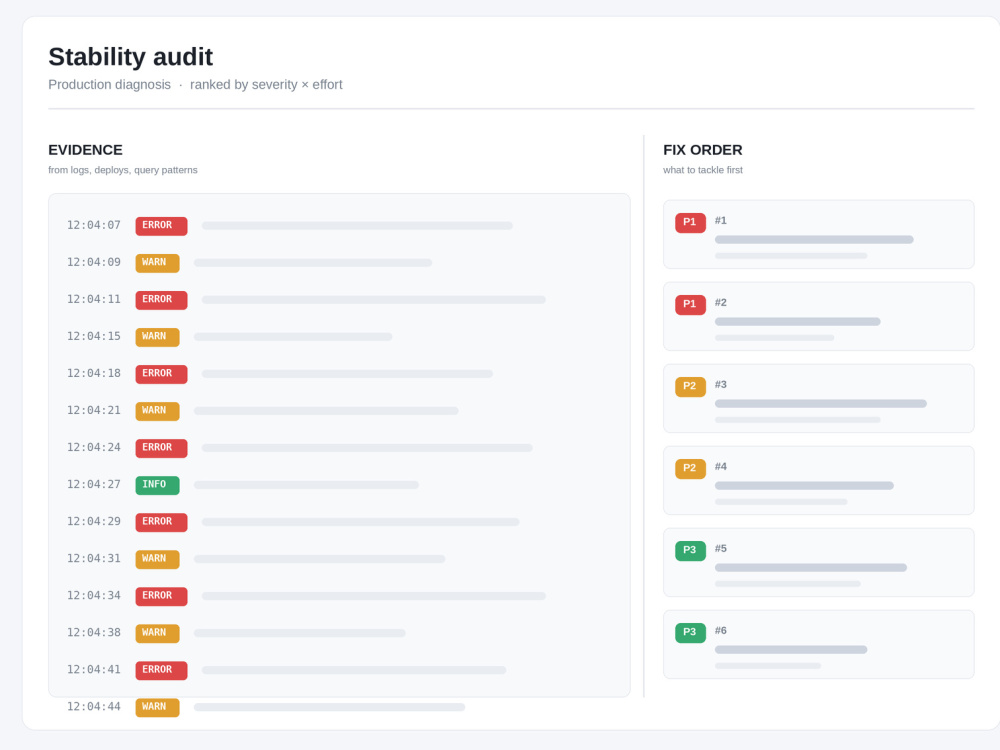Screen dimensions: 1000x750
Task: Select timestamp 12:04:21
Action: coord(94,410)
